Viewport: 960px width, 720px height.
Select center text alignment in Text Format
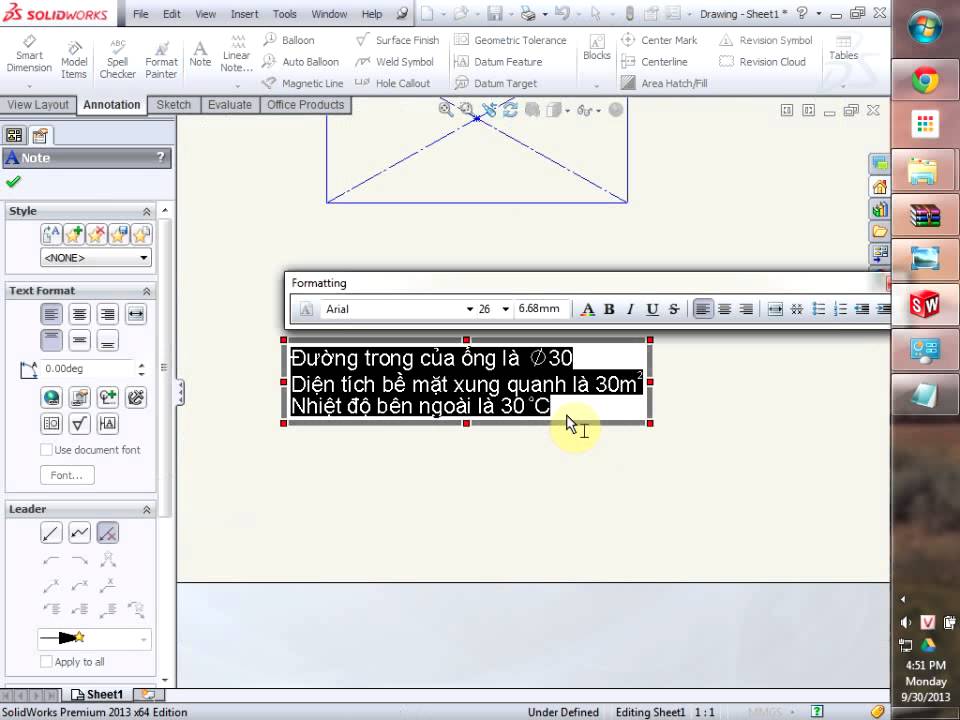point(80,314)
